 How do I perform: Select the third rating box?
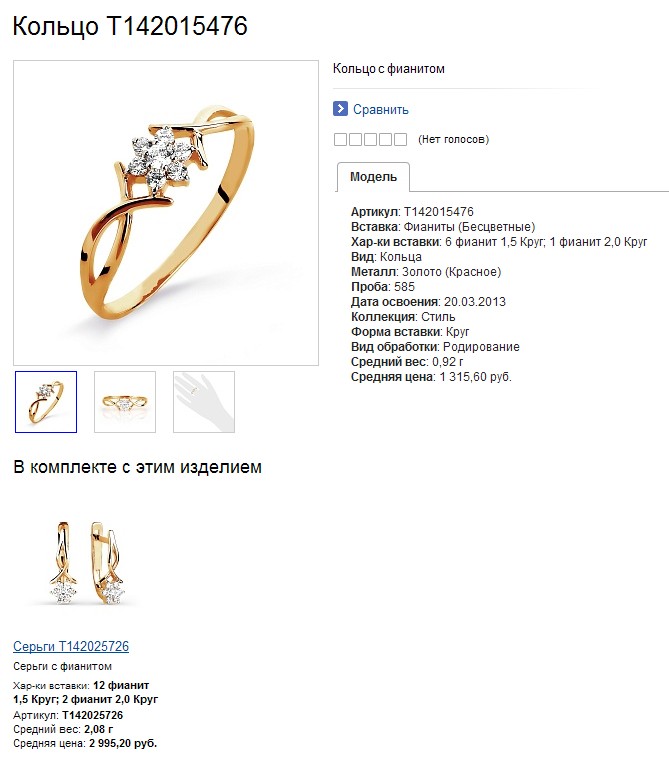tap(370, 140)
